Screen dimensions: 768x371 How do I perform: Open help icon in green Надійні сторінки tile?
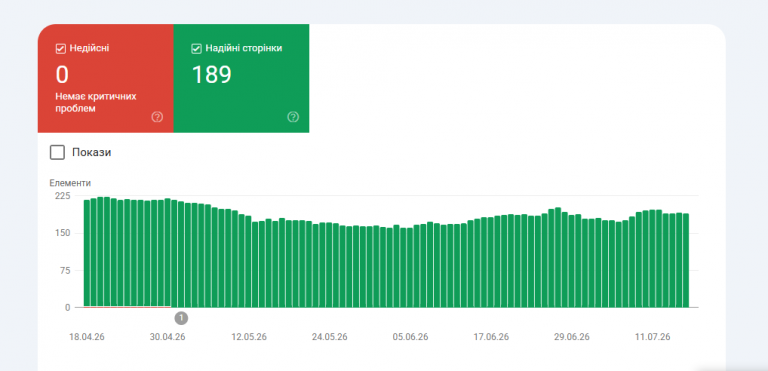coord(293,117)
